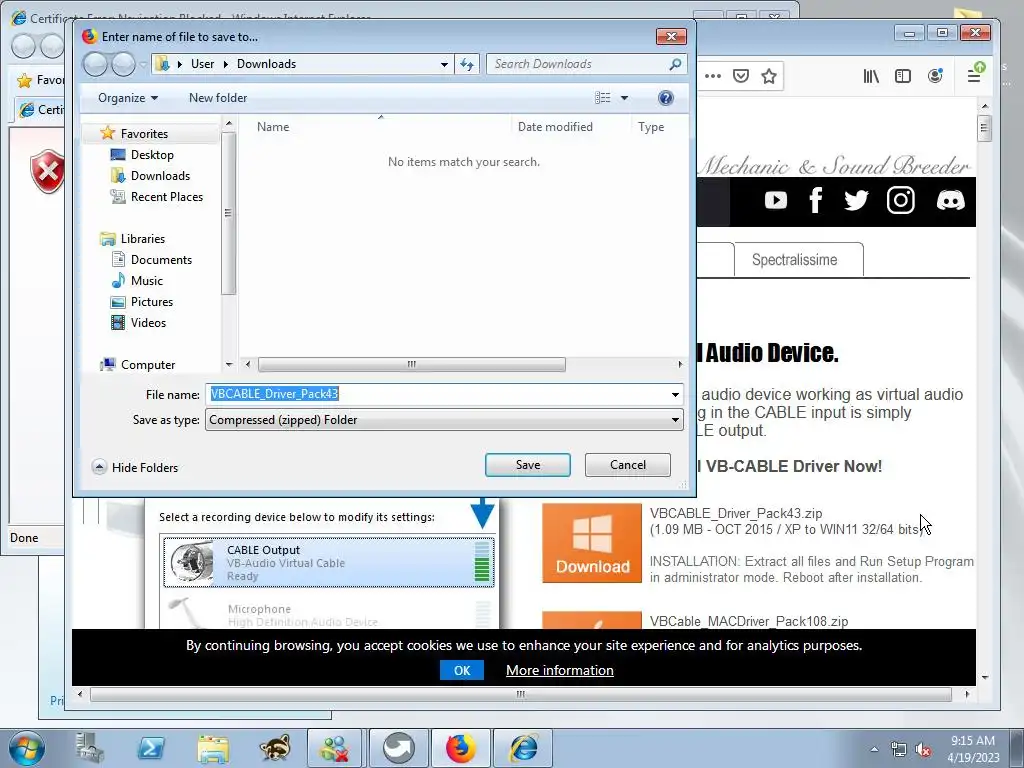Screen dimensions: 1024x768
Task: Open address path history dropdown
Action: pos(444,64)
